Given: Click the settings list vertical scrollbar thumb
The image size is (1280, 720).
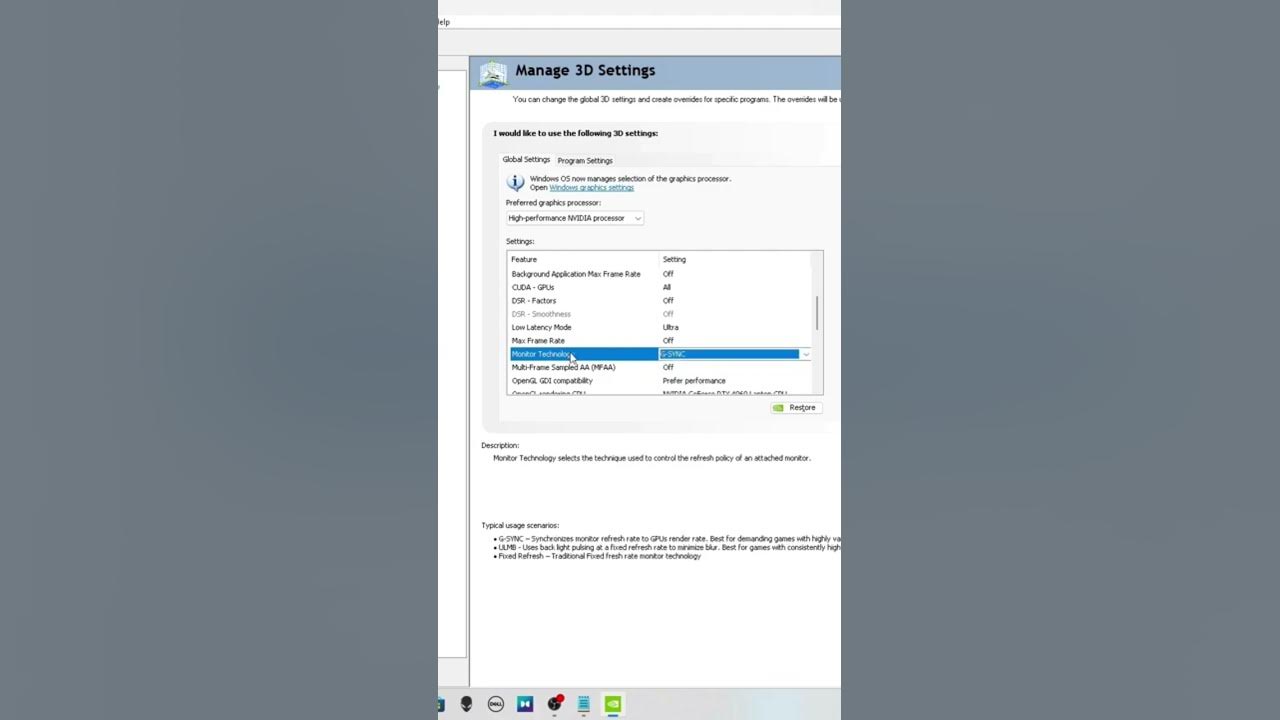Looking at the screenshot, I should (817, 313).
